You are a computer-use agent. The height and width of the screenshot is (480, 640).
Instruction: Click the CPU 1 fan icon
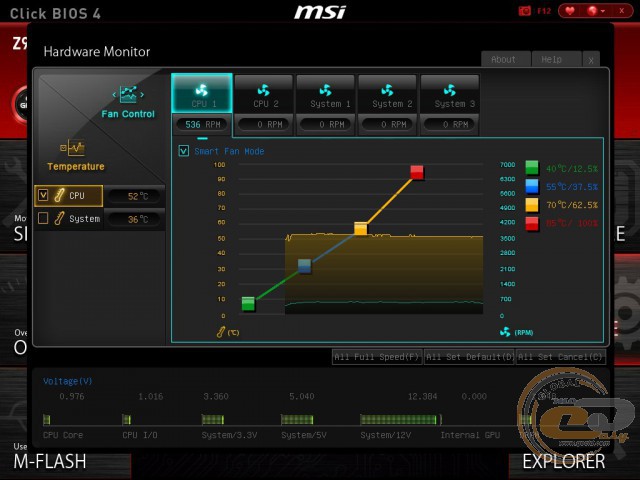click(x=202, y=90)
